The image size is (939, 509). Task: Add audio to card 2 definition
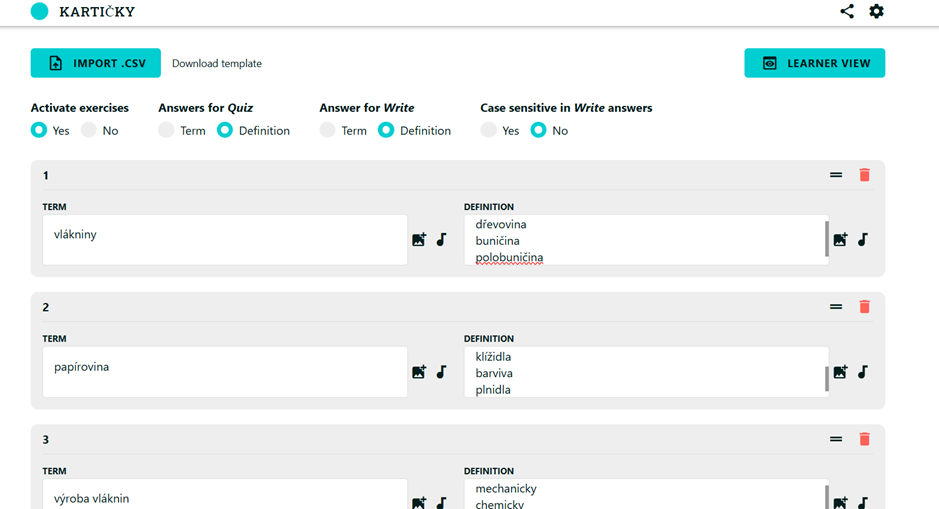862,372
